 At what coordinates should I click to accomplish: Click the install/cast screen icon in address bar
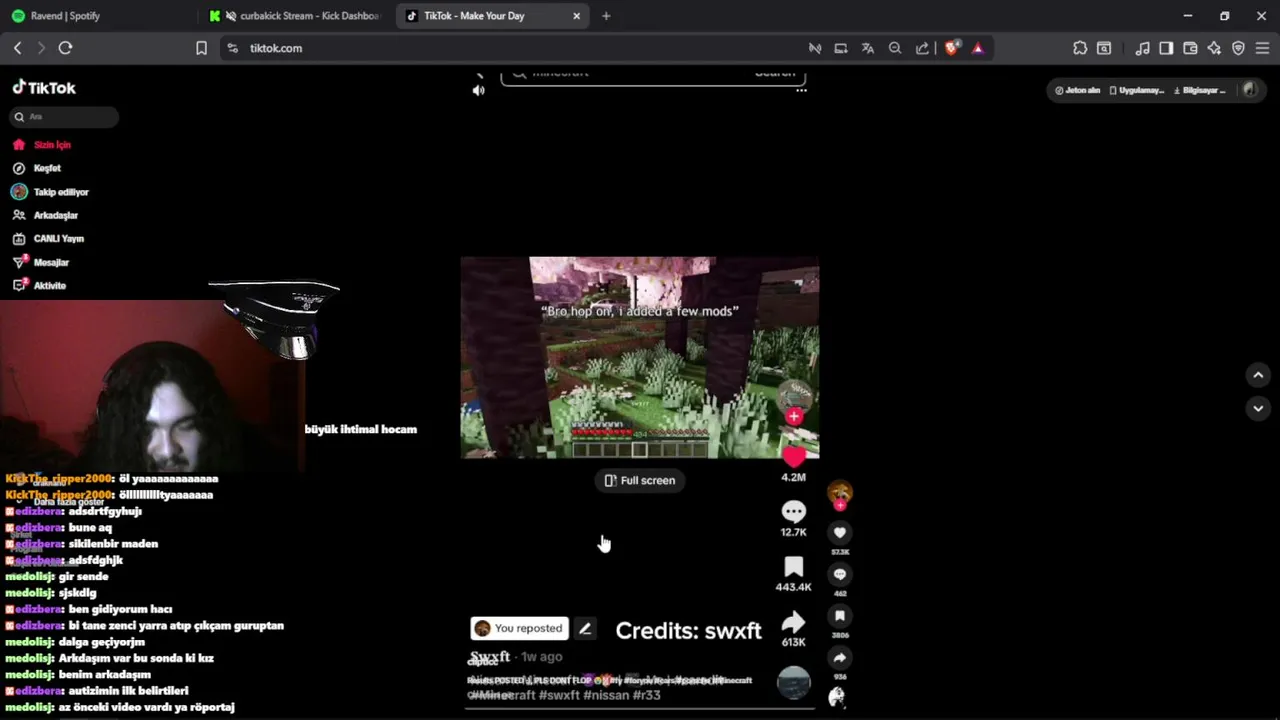tap(841, 48)
